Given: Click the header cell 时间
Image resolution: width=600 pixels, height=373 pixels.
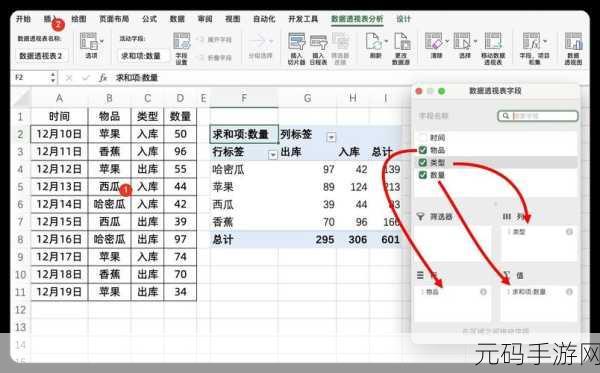Looking at the screenshot, I should click(x=59, y=116).
